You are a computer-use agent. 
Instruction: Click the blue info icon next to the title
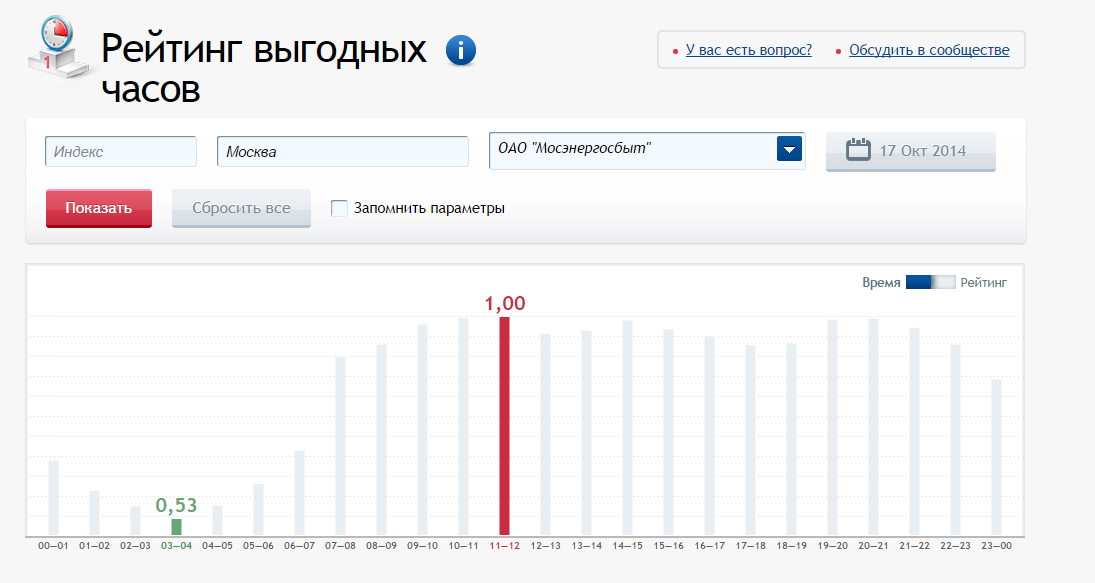[x=460, y=49]
